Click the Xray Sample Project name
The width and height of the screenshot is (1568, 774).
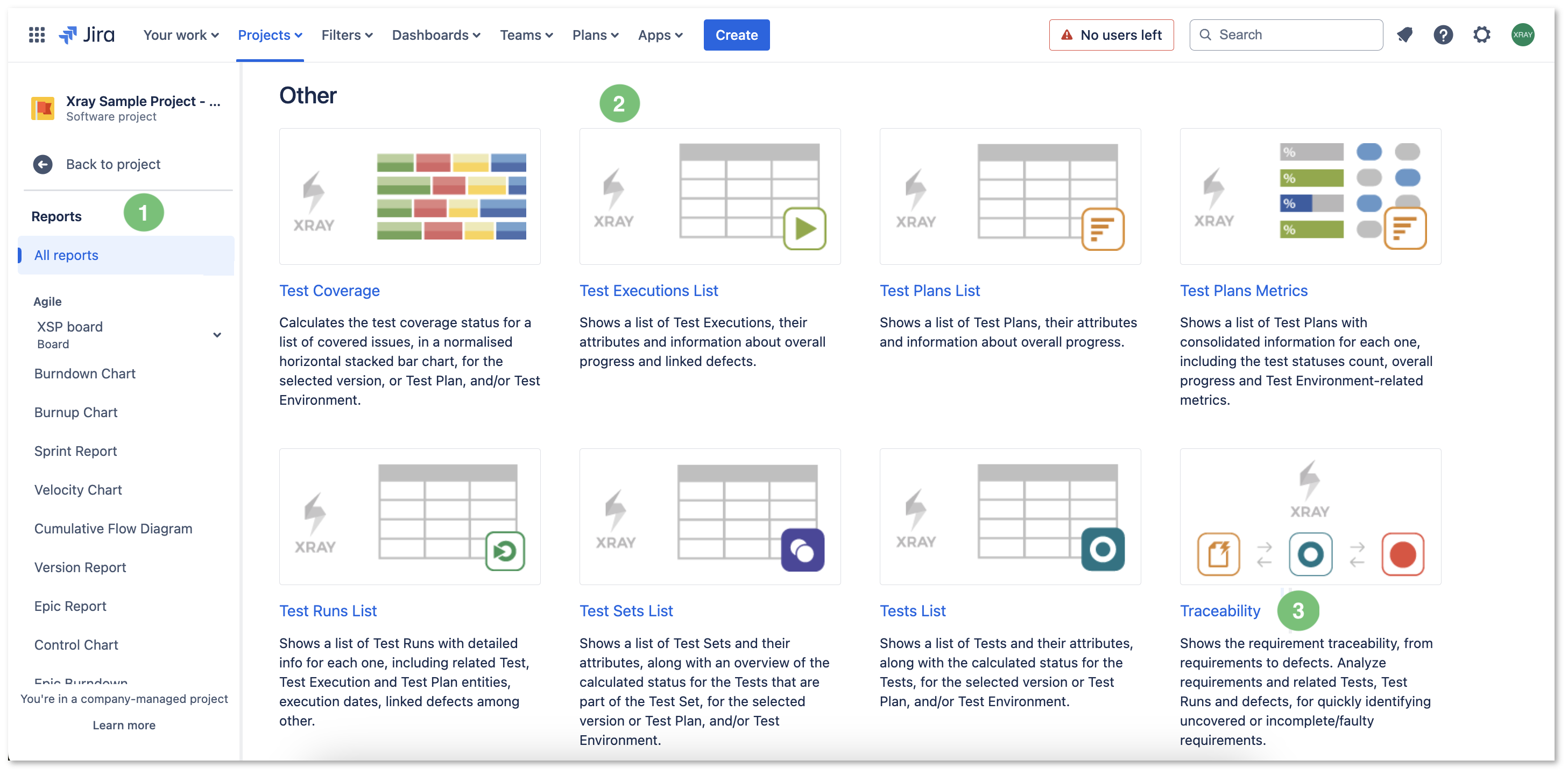tap(143, 101)
